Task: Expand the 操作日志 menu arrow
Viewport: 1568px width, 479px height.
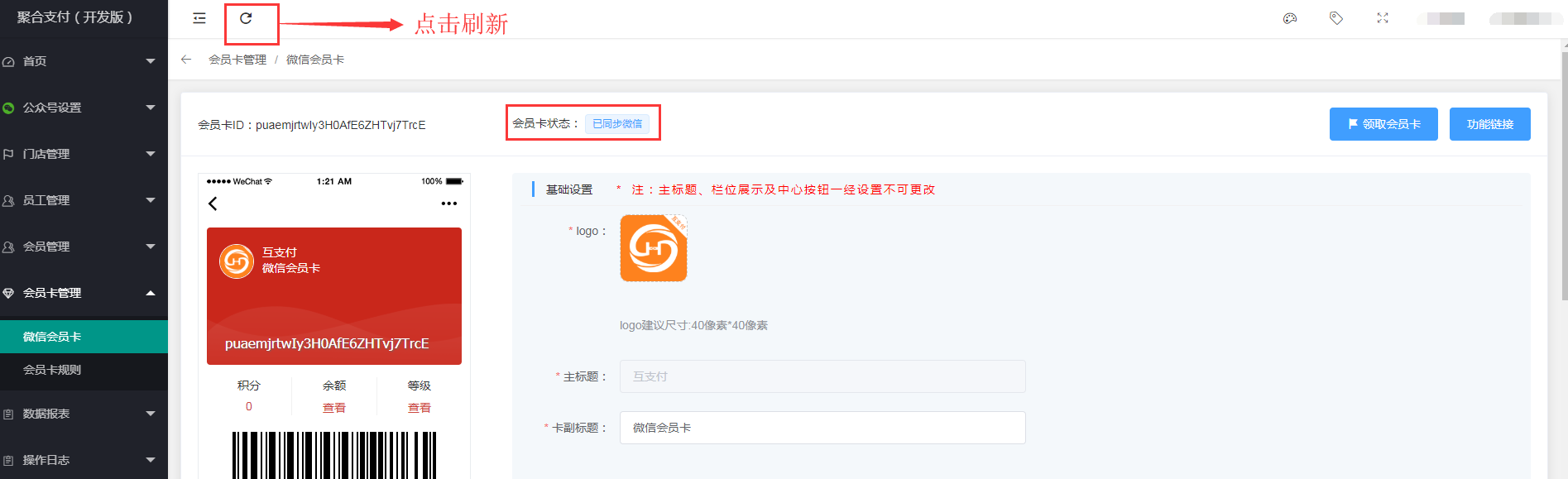Action: point(151,460)
